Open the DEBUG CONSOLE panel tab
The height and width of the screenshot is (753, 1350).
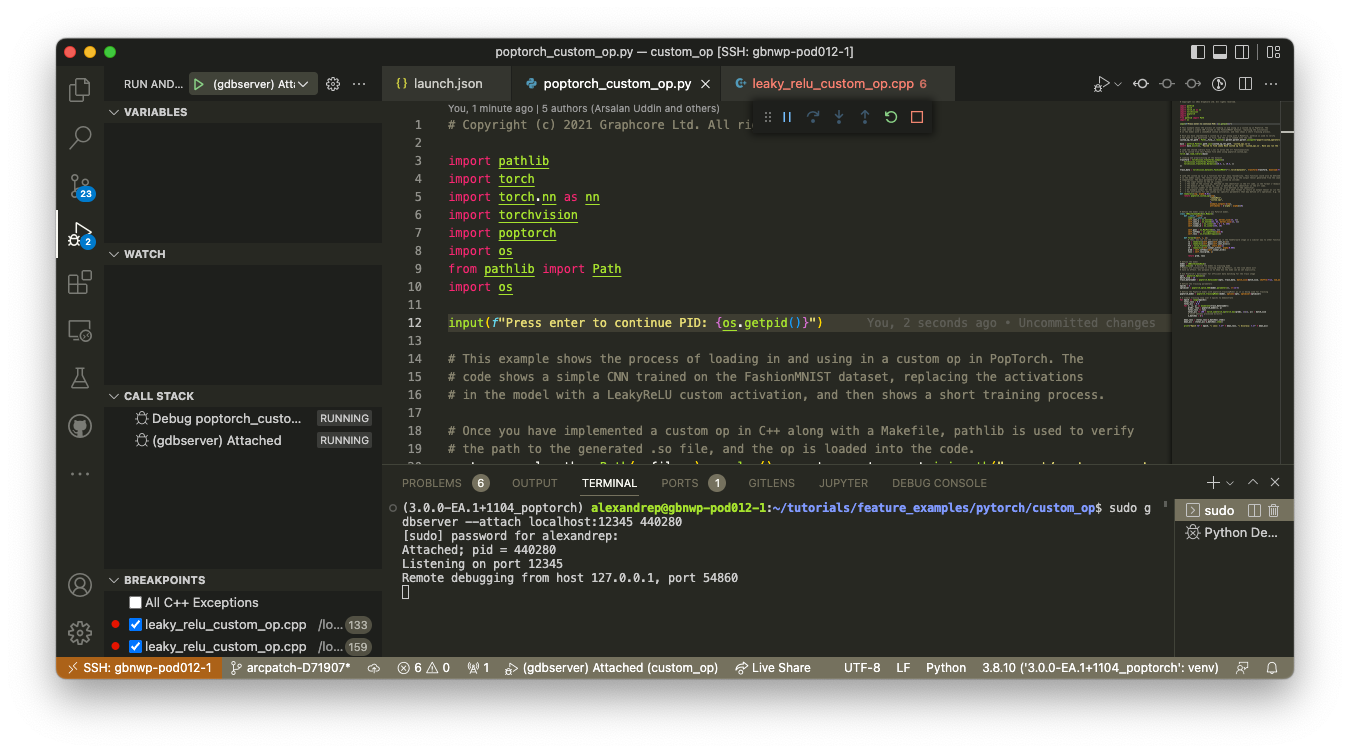click(939, 483)
